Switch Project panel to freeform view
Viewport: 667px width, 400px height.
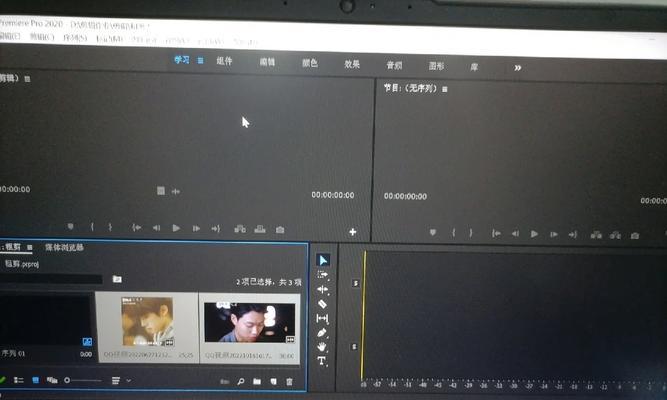point(52,380)
